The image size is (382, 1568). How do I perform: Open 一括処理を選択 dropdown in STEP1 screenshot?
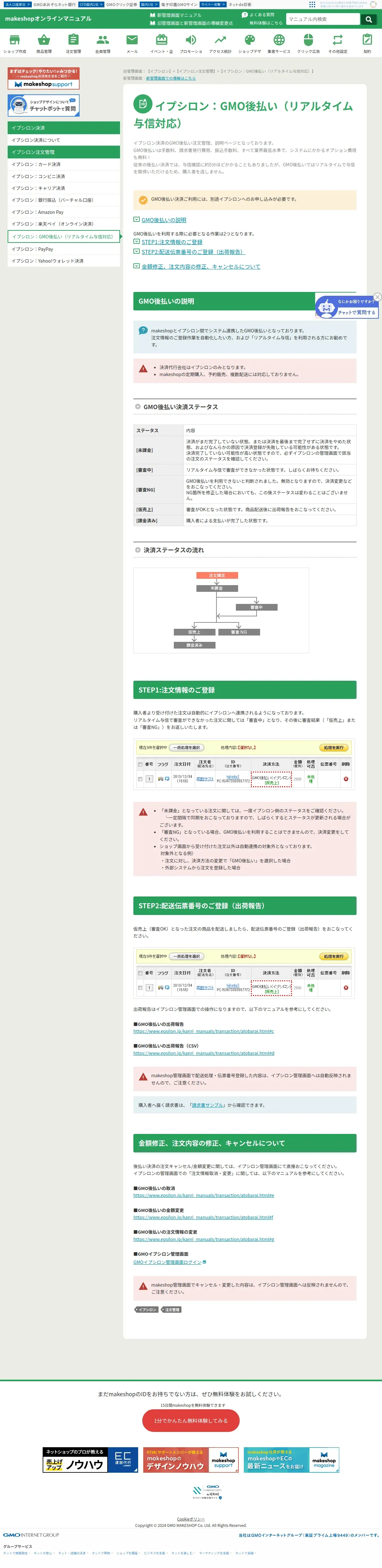pyautogui.click(x=186, y=747)
